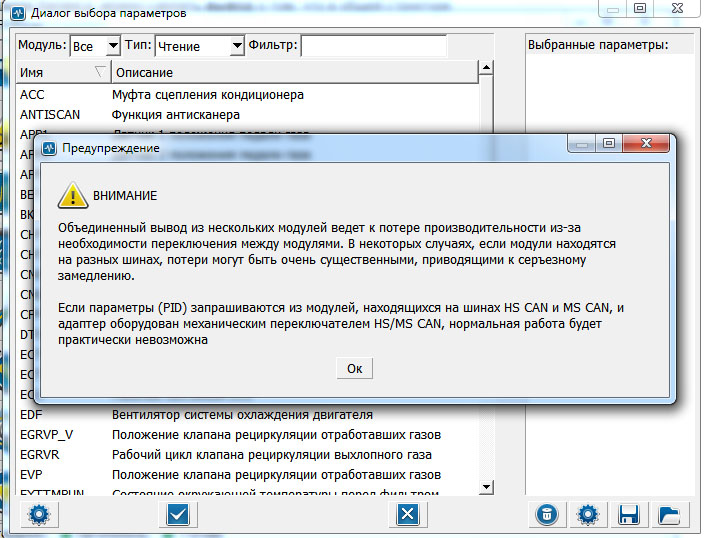The image size is (704, 538).
Task: Close the Диалог выбора параметров window
Action: pos(678,8)
